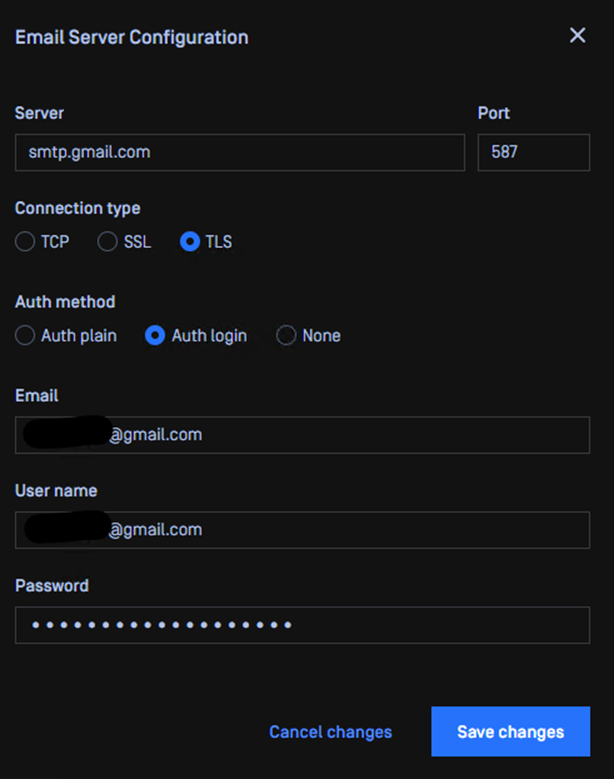Click the Save changes button
This screenshot has width=614, height=779.
(x=511, y=731)
